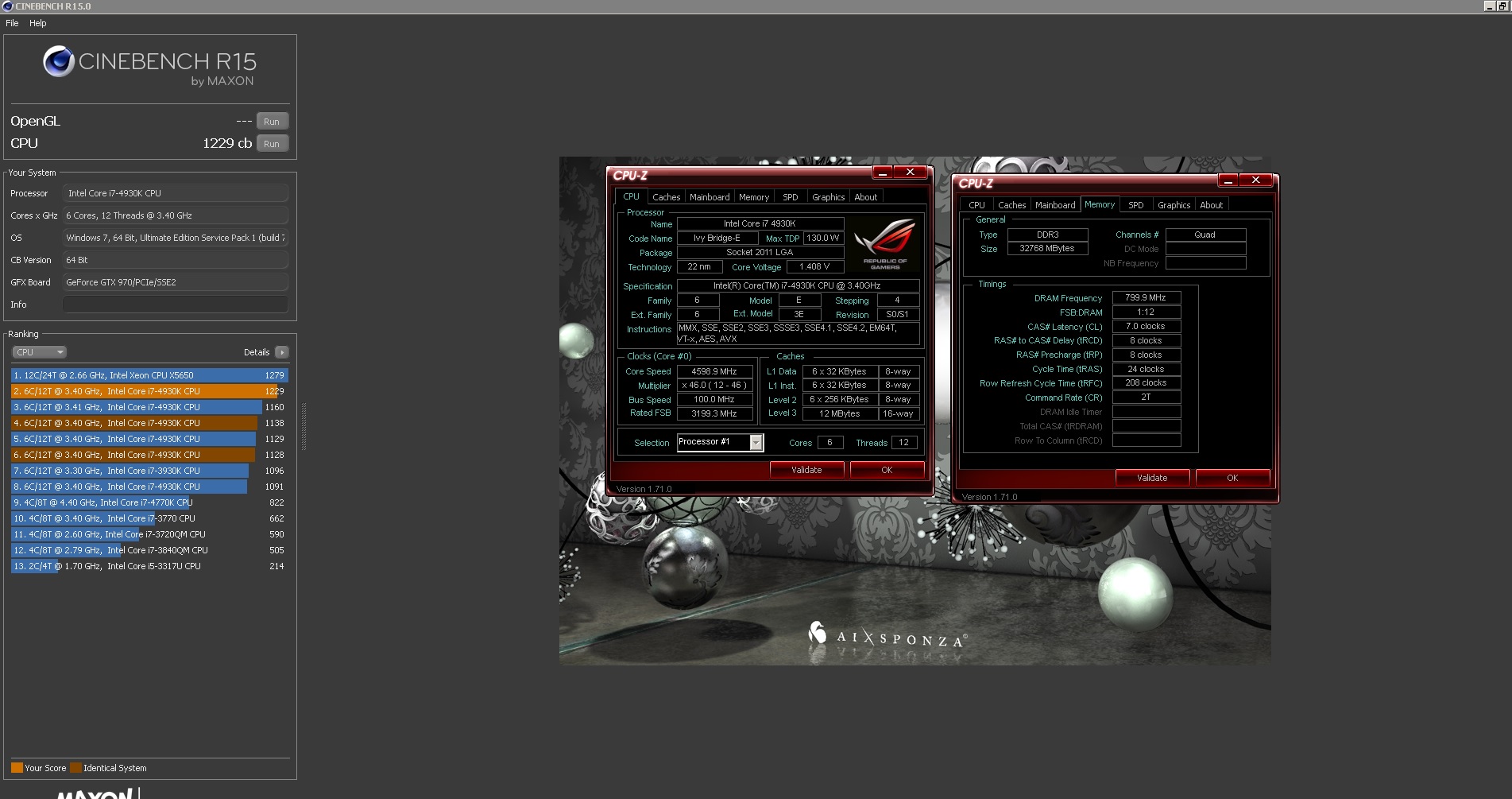Minimize the left CPU-Z window
The height and width of the screenshot is (799, 1512).
883,173
